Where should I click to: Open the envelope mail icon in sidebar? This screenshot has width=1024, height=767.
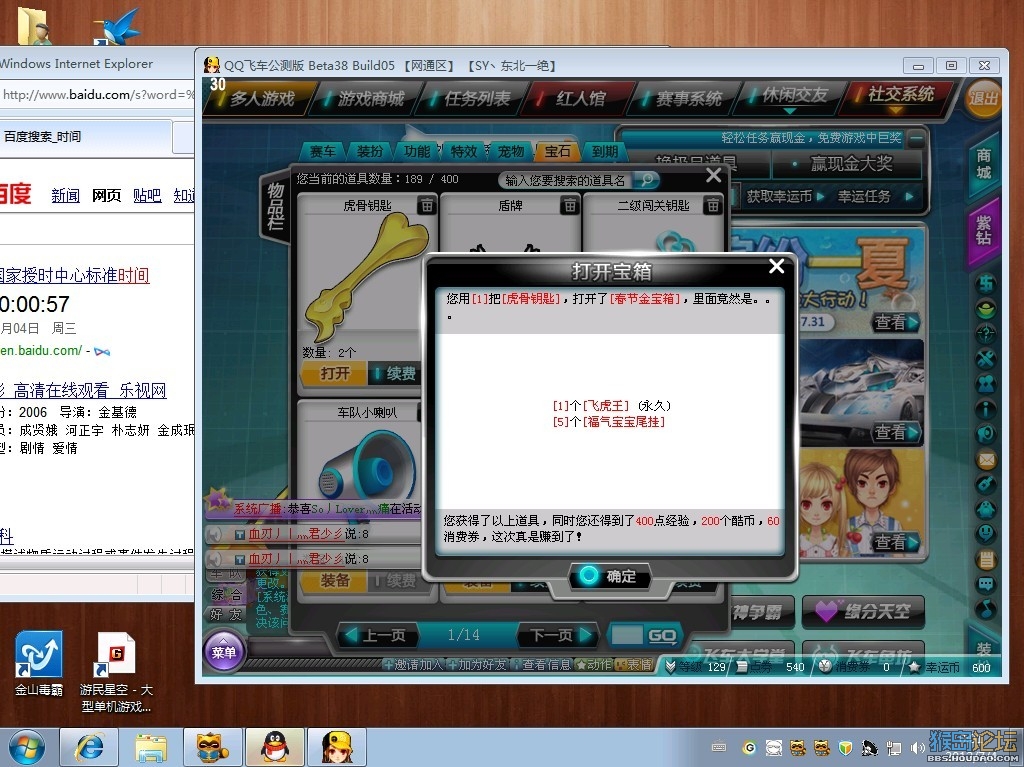click(x=985, y=459)
